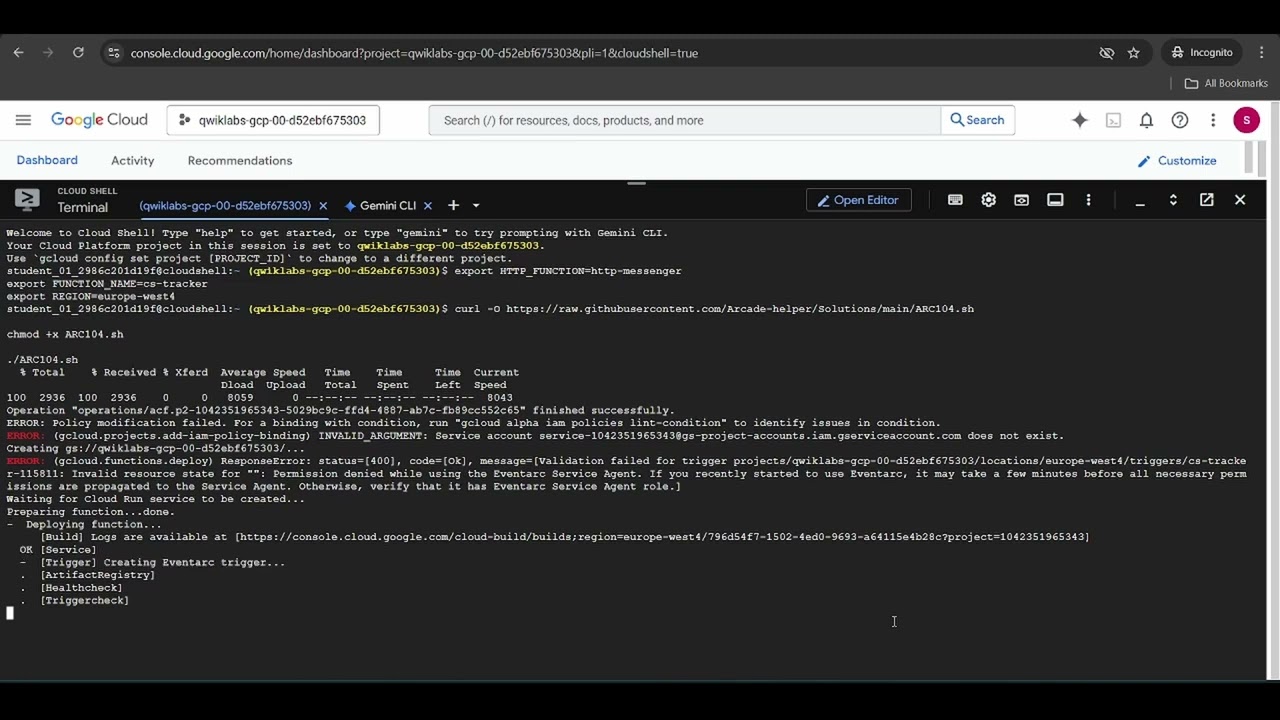
Task: Click the 'export FUNCTION_NAME=cs-tracker' line
Action: tap(107, 283)
